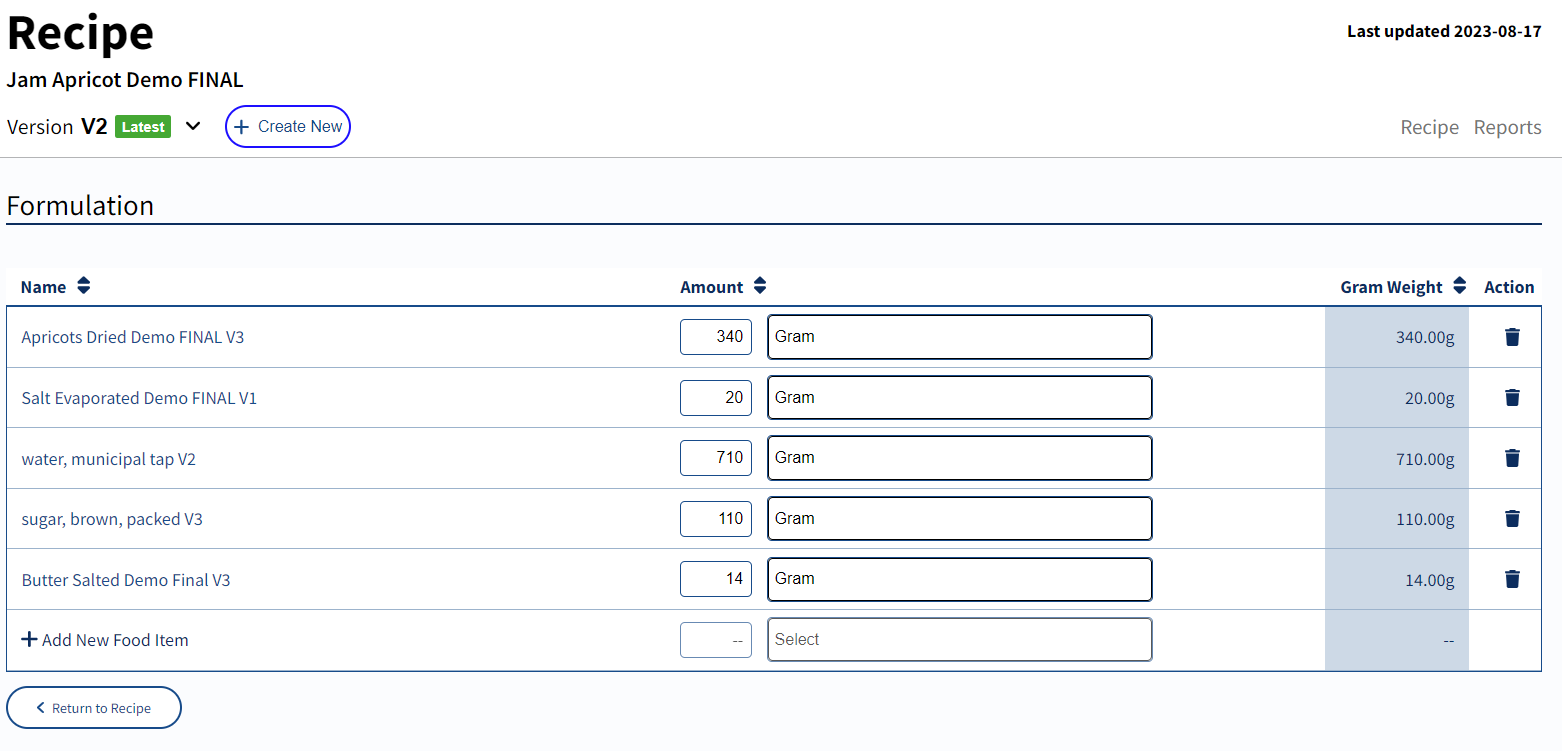Viewport: 1562px width, 751px height.
Task: Open the Apricots Dried Demo FINAL V3 link
Action: 133,338
